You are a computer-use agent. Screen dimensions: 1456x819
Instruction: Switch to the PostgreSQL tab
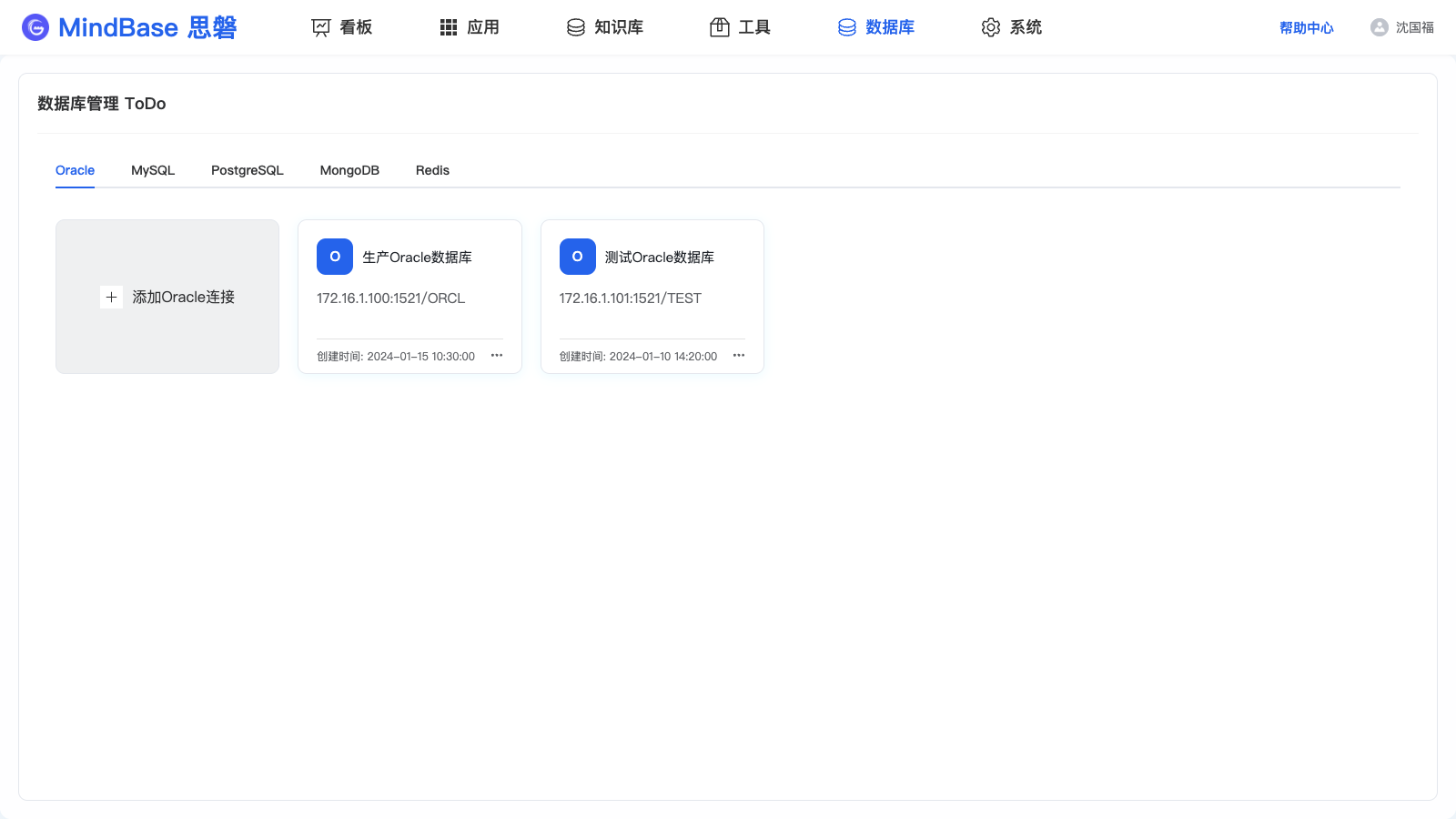[248, 170]
